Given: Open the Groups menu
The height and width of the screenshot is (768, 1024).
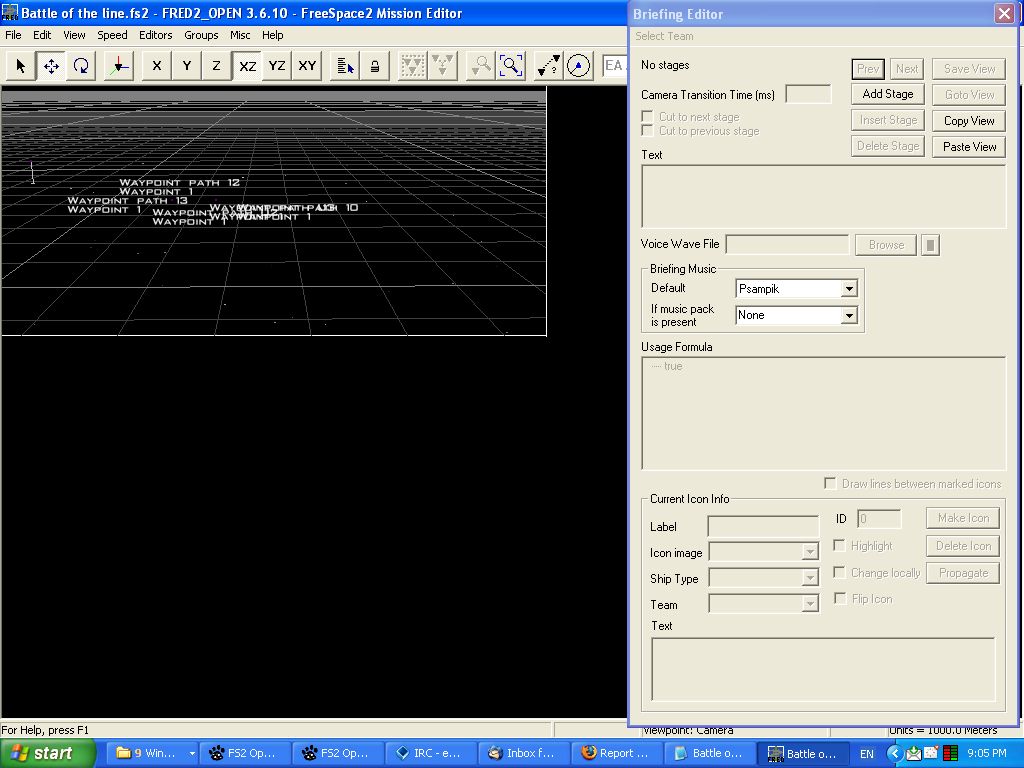Looking at the screenshot, I should 201,35.
